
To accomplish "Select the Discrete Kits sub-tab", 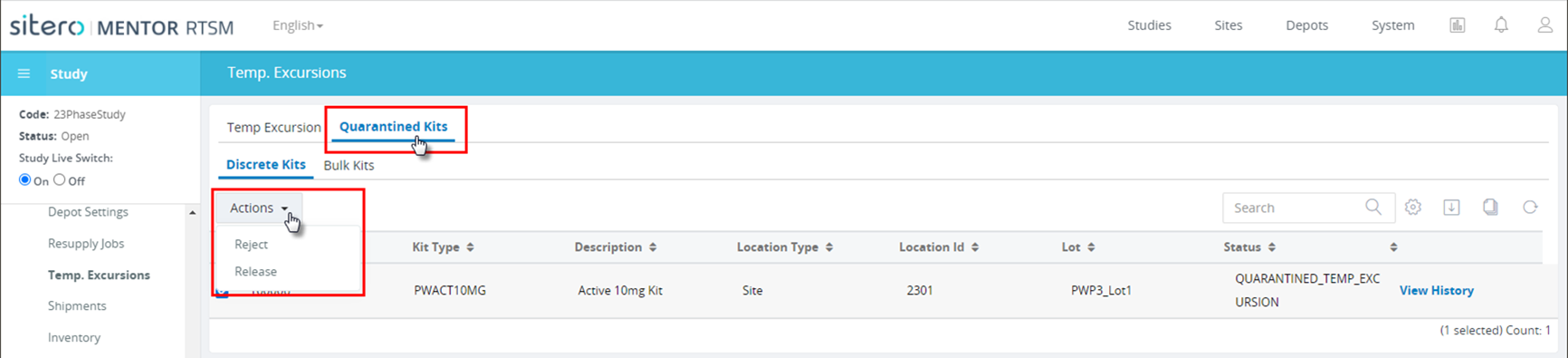I will pos(266,165).
